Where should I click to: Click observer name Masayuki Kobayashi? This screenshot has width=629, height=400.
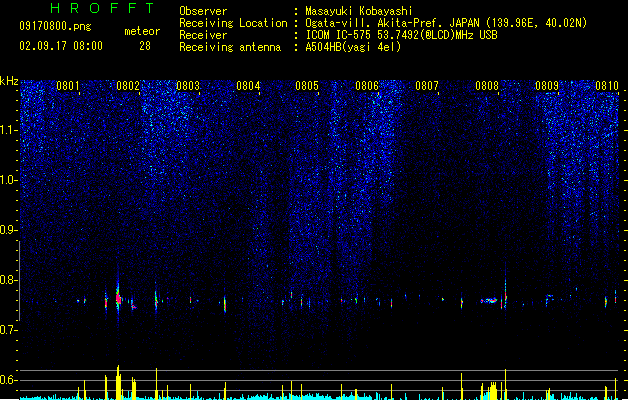point(359,11)
